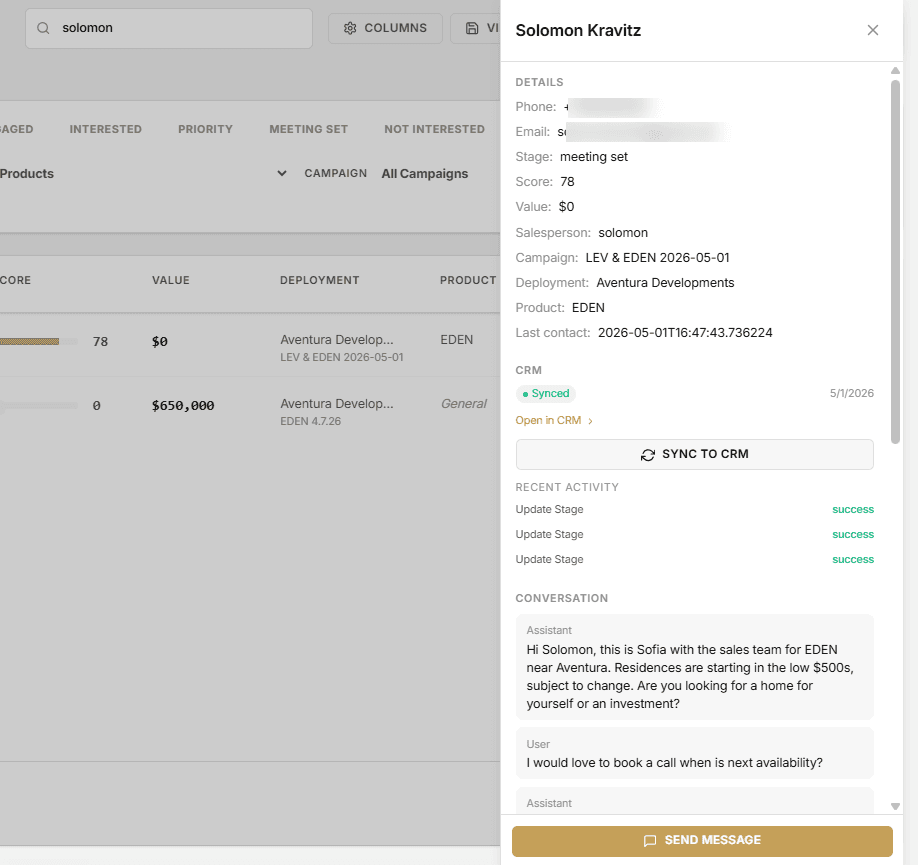Screen dimensions: 918x865
Task: Click the Hi Solomon assistant message
Action: pos(694,667)
